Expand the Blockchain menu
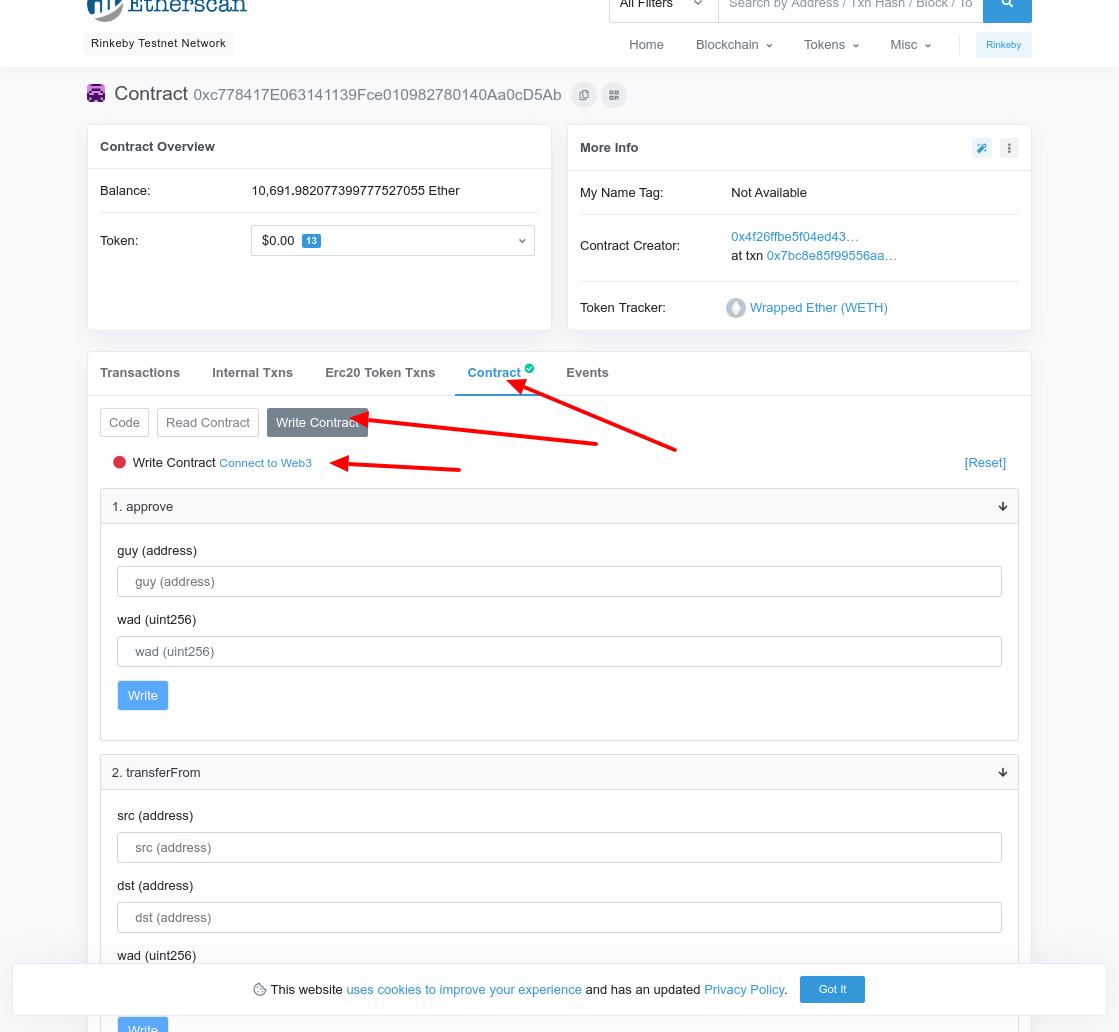This screenshot has width=1119, height=1032. pos(734,45)
